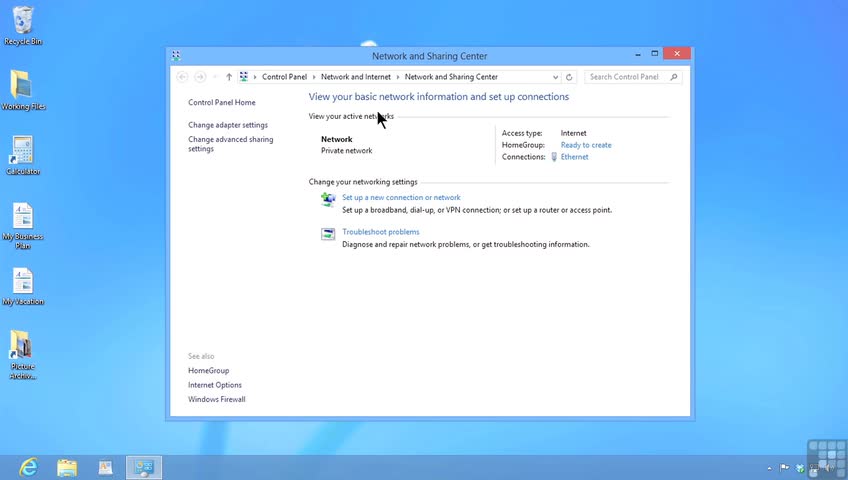Click the forward navigation arrow
Viewport: 848px width, 480px height.
(200, 77)
